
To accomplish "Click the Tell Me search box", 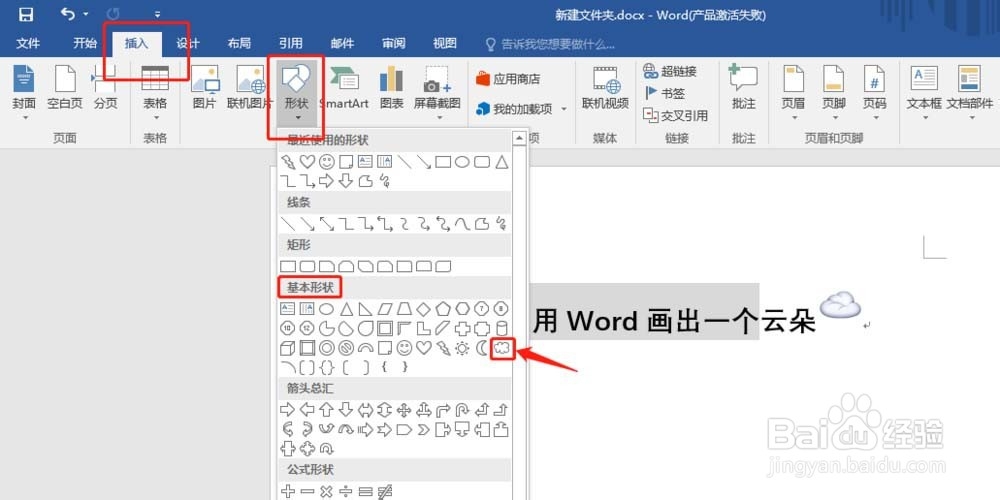I will pyautogui.click(x=550, y=44).
